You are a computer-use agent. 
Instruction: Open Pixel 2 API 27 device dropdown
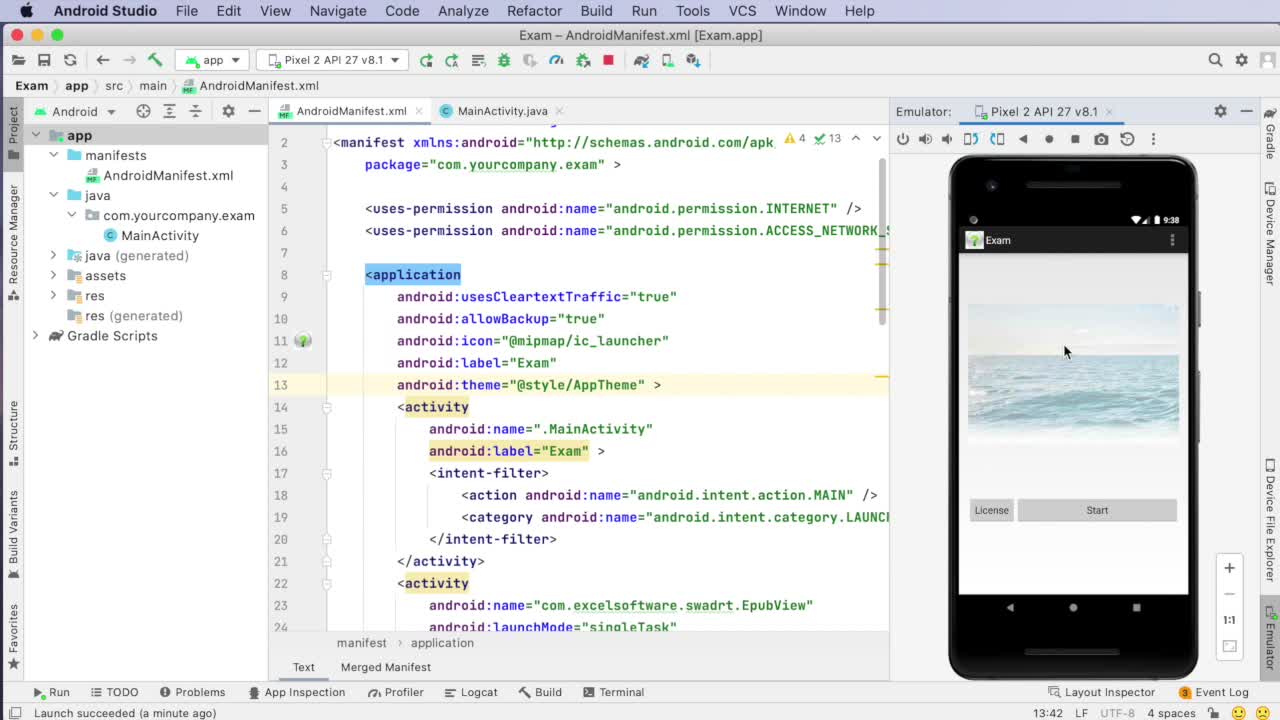331,60
